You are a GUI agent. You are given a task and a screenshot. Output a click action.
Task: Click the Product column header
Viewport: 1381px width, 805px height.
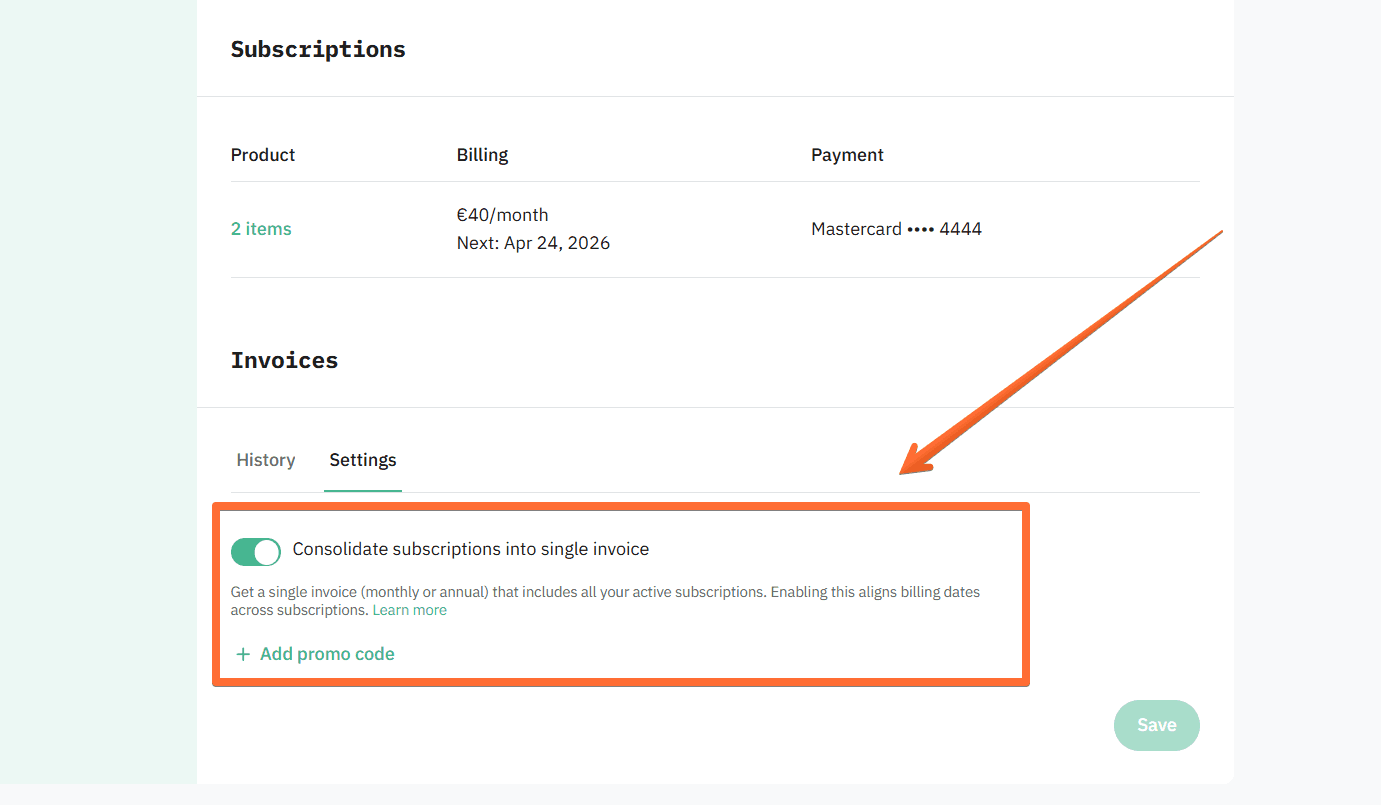click(263, 155)
